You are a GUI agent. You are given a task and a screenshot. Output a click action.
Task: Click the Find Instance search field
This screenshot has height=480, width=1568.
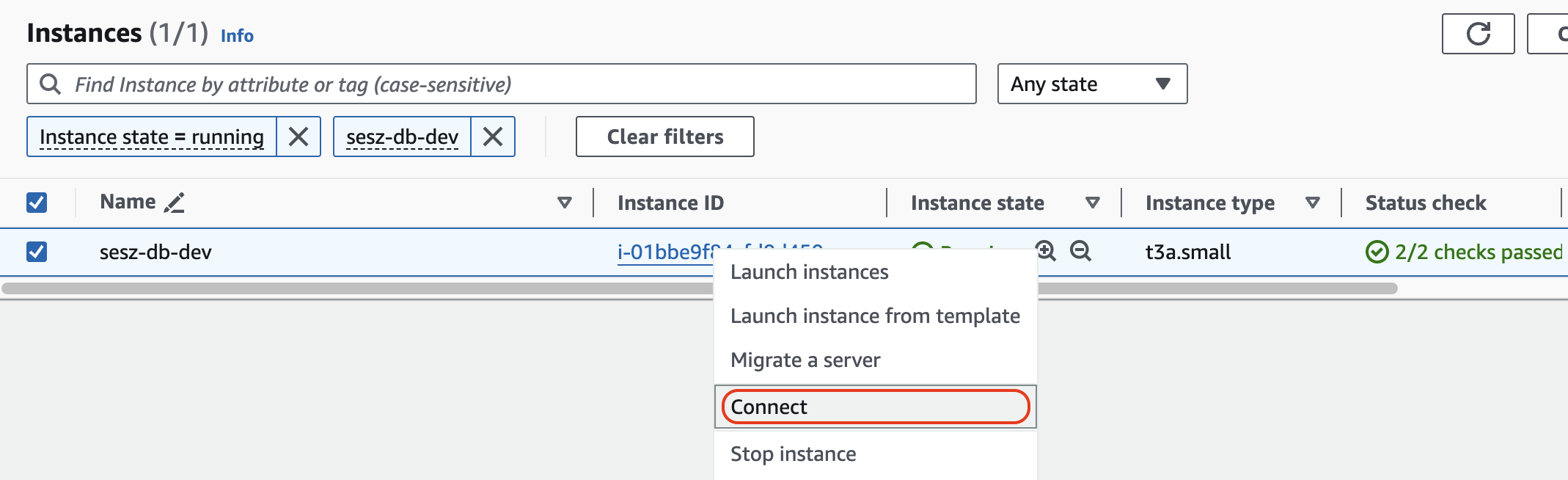tap(513, 84)
